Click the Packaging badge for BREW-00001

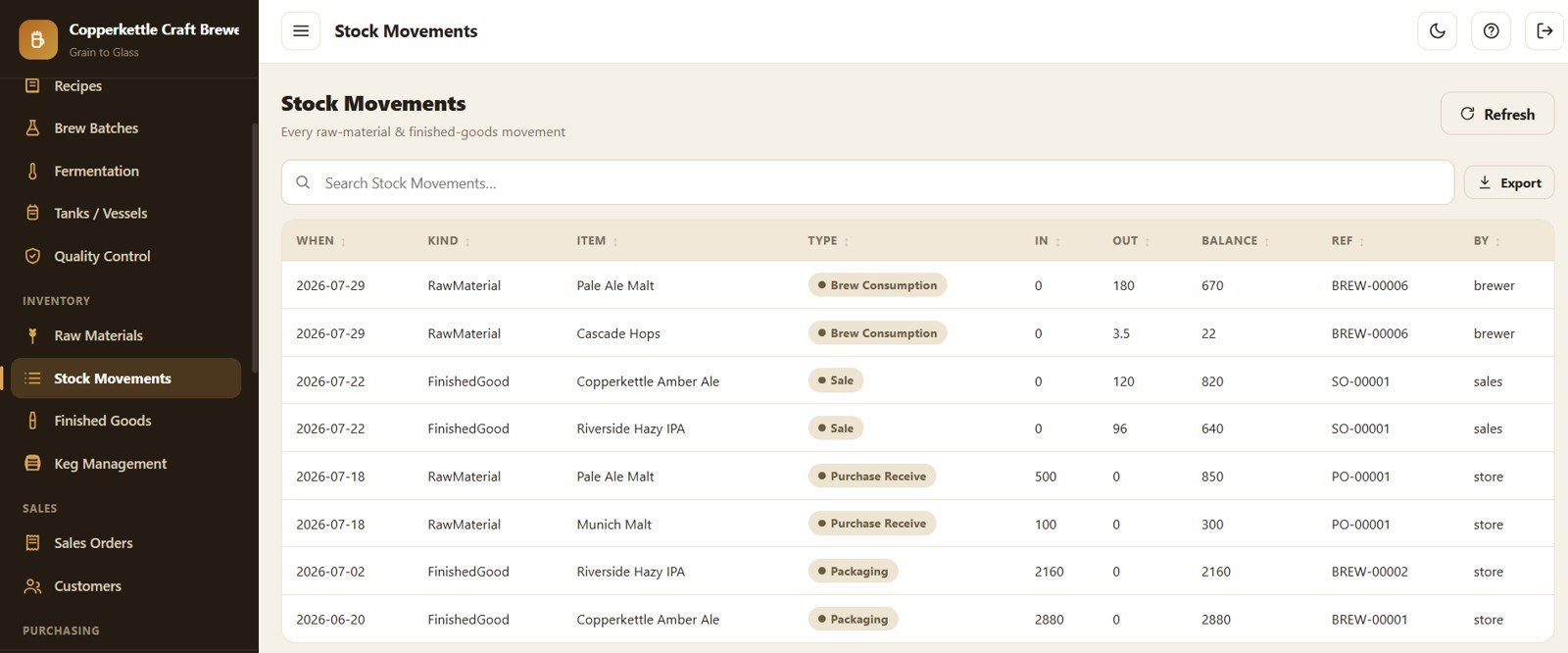[x=854, y=620]
